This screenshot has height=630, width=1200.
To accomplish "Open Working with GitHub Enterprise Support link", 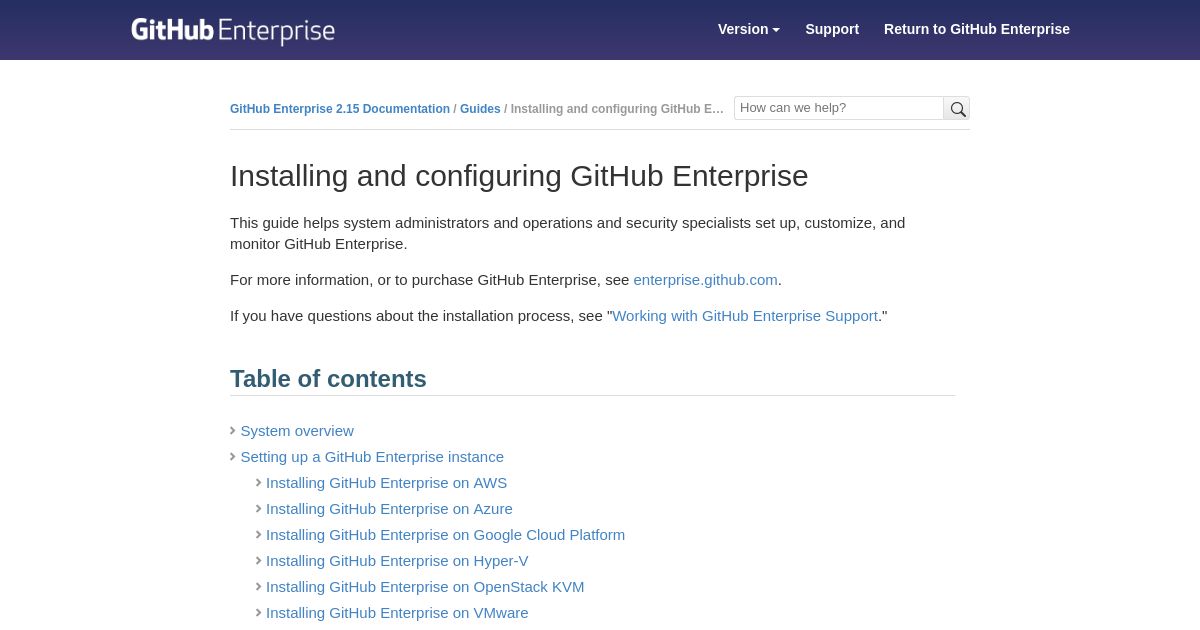I will (745, 316).
